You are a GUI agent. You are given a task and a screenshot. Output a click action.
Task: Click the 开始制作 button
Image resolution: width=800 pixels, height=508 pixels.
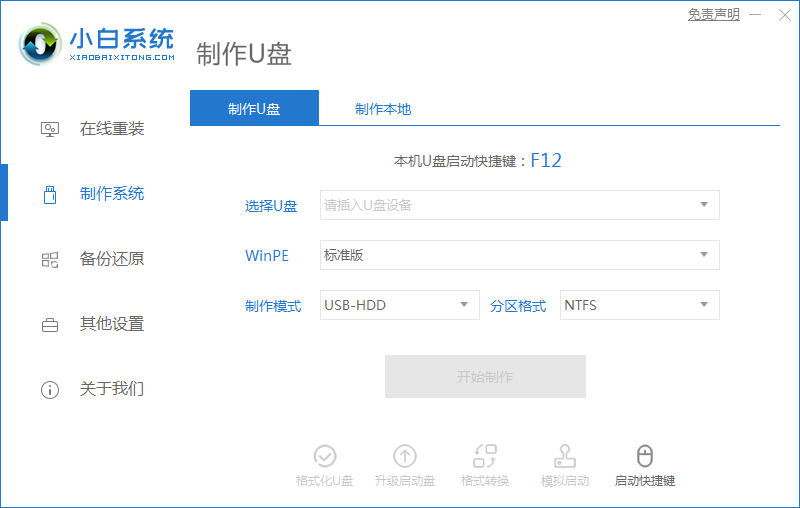point(485,376)
